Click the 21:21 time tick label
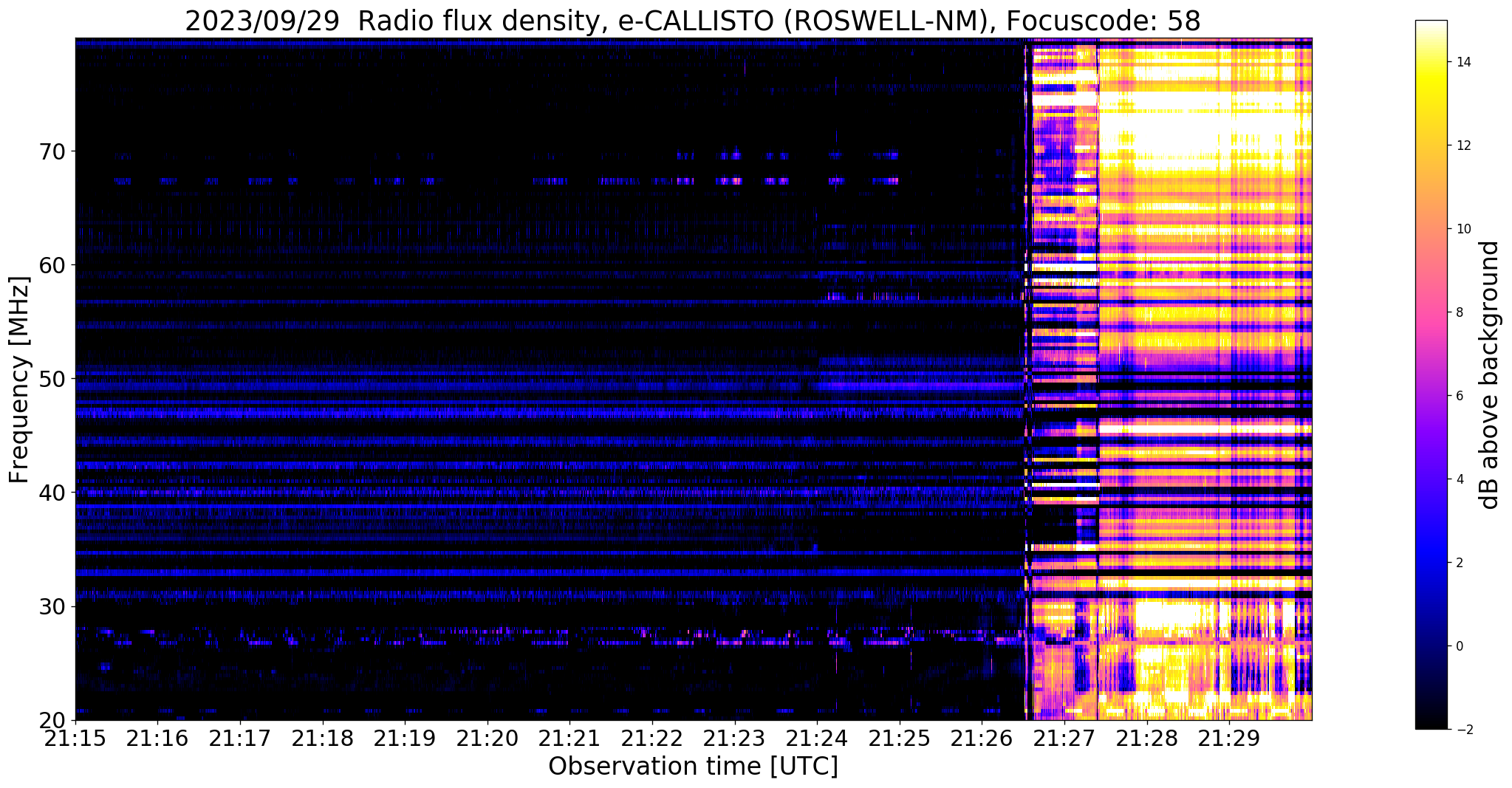 [569, 738]
